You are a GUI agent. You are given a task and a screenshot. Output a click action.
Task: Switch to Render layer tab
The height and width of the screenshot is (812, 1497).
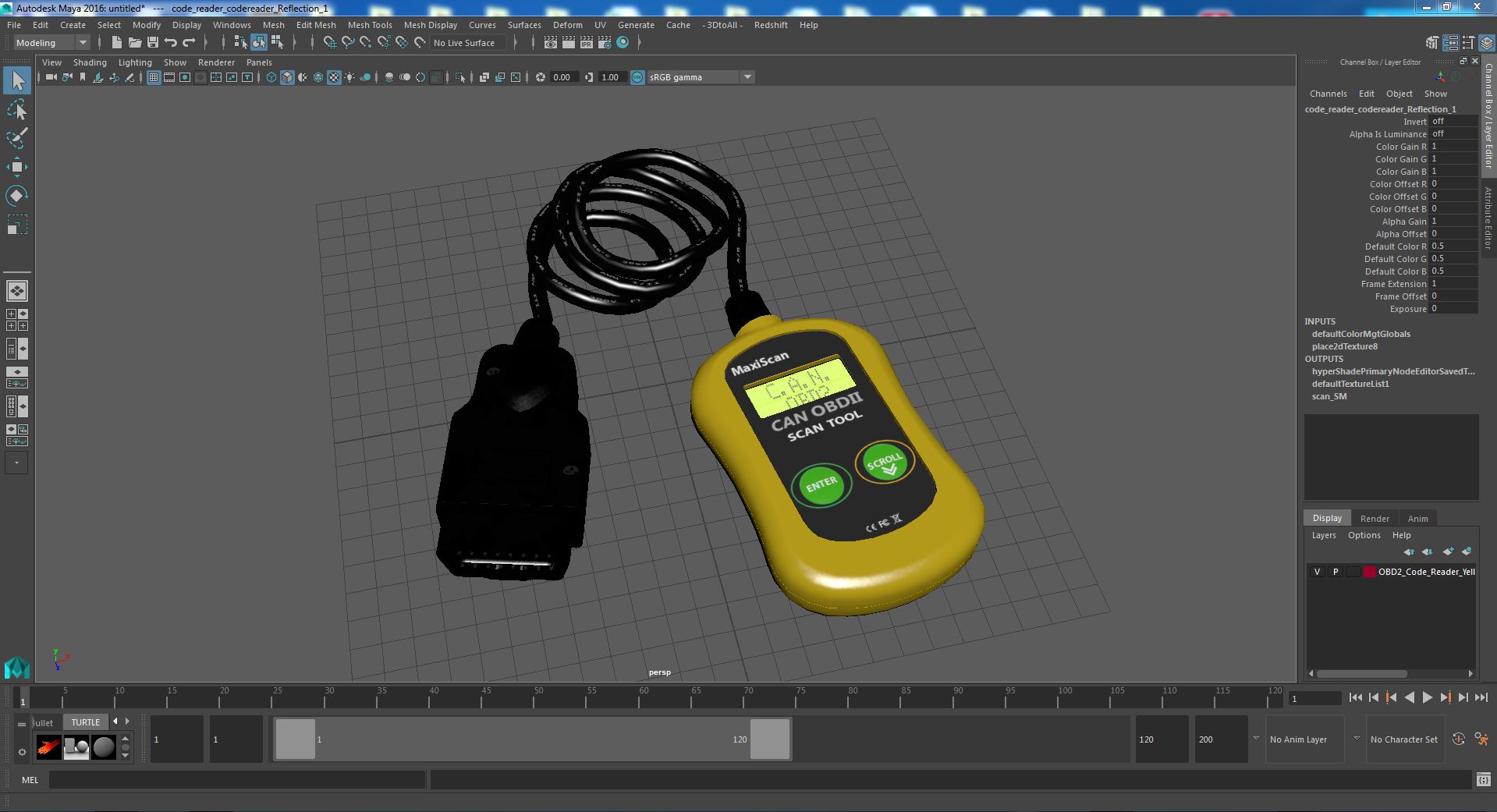point(1375,519)
